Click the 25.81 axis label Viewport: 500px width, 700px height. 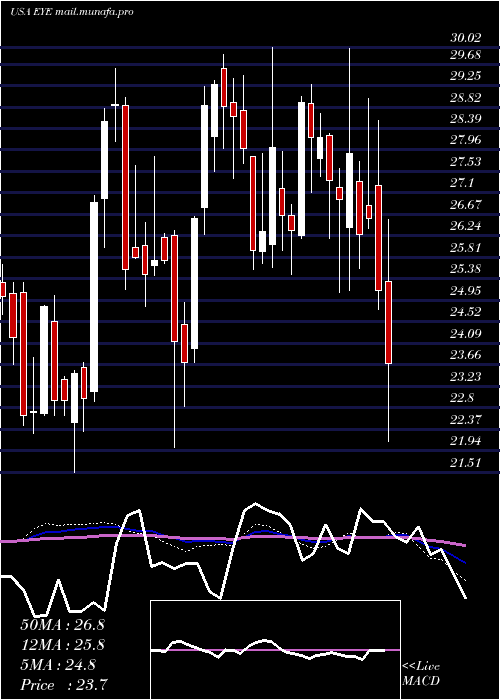click(466, 247)
